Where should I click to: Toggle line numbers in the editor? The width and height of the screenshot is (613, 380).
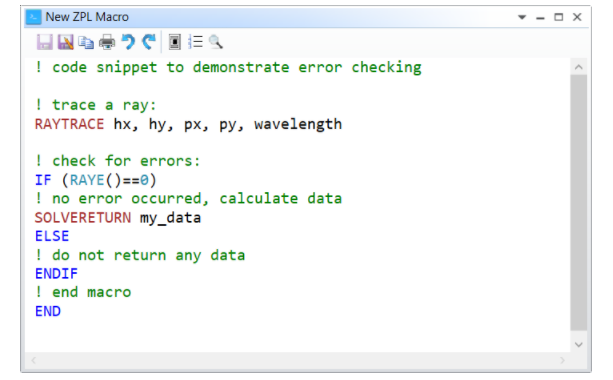(195, 42)
